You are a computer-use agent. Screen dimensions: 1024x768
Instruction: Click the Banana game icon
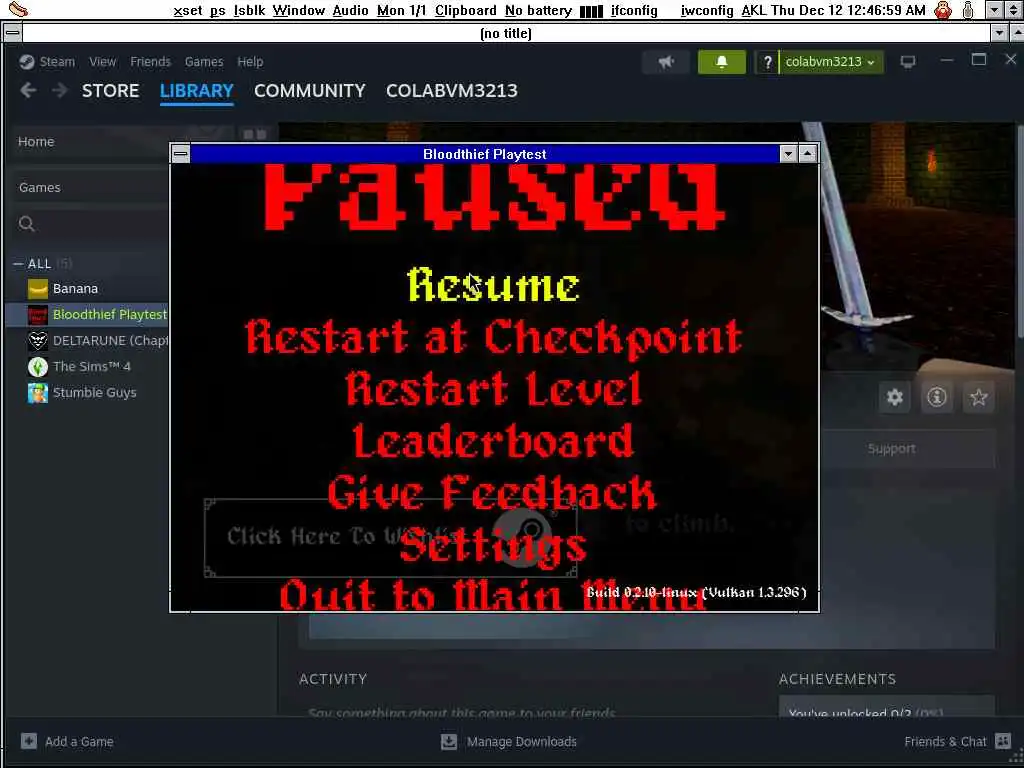click(38, 289)
